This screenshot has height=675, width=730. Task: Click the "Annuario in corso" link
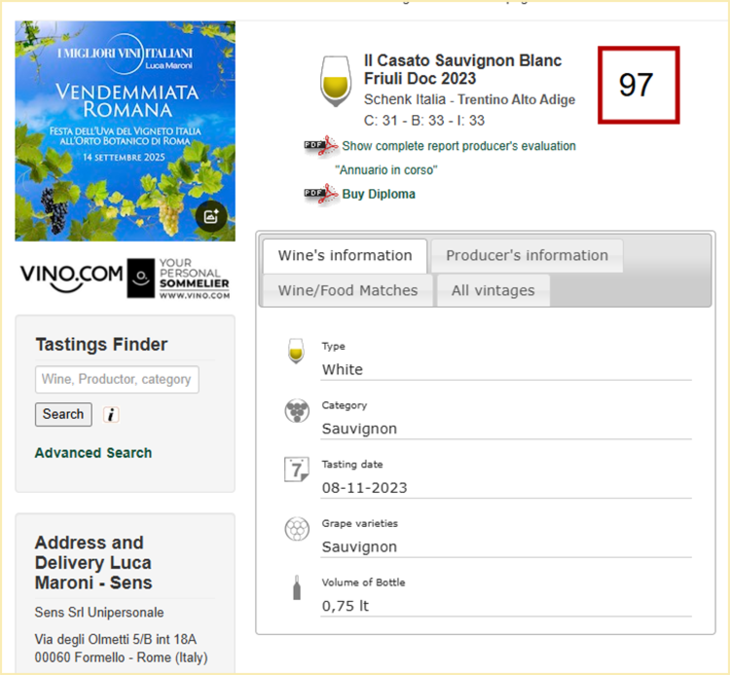pos(386,170)
